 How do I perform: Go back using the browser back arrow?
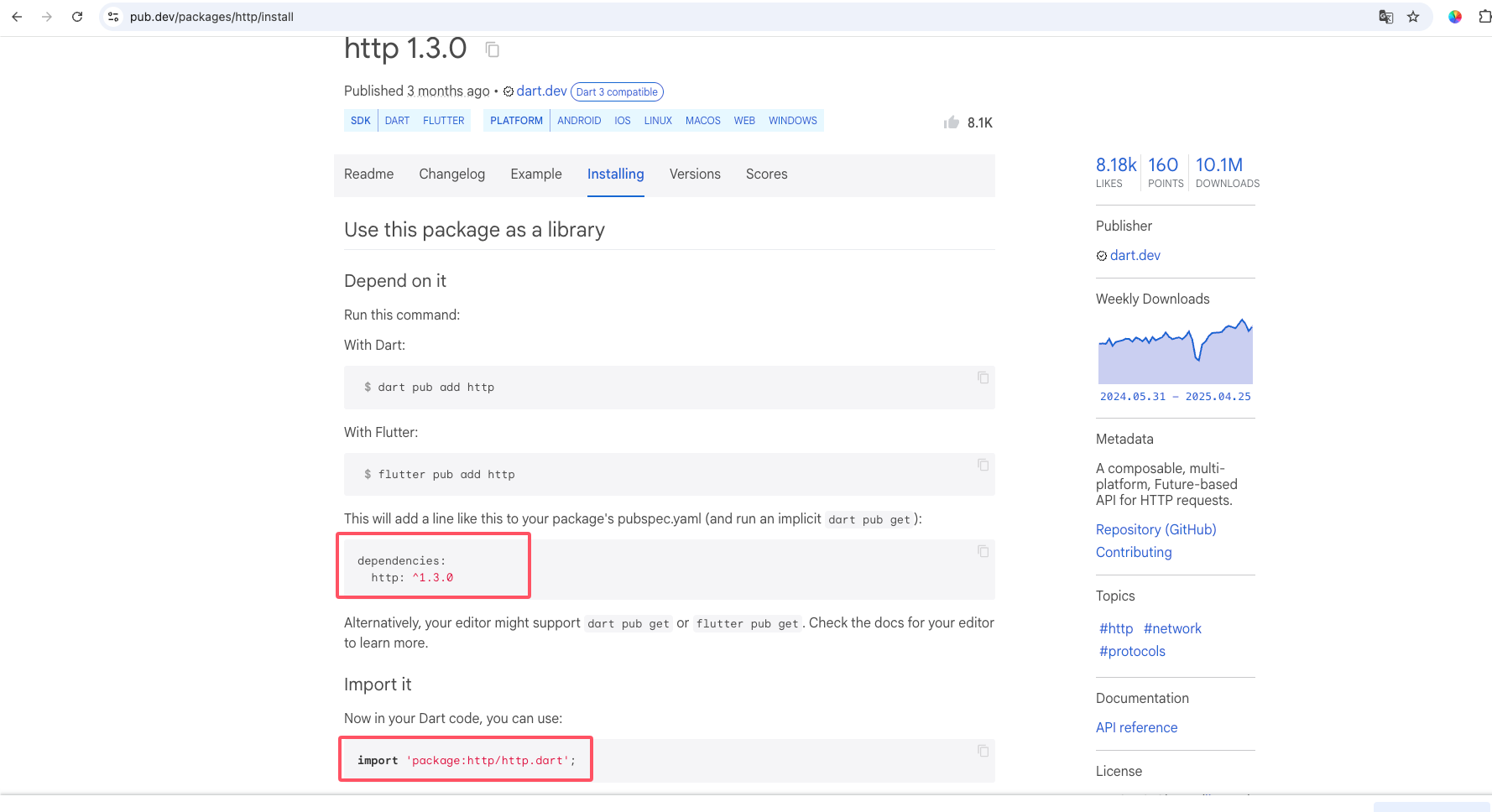[17, 17]
